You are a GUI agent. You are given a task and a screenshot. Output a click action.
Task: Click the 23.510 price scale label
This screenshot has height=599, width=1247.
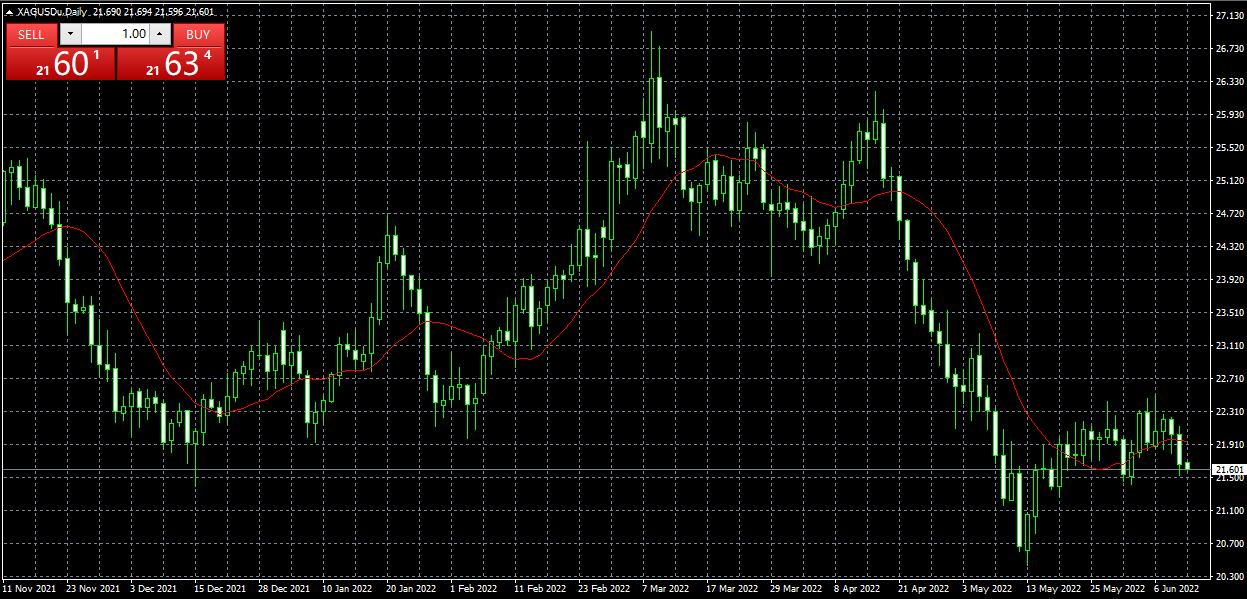[1229, 313]
